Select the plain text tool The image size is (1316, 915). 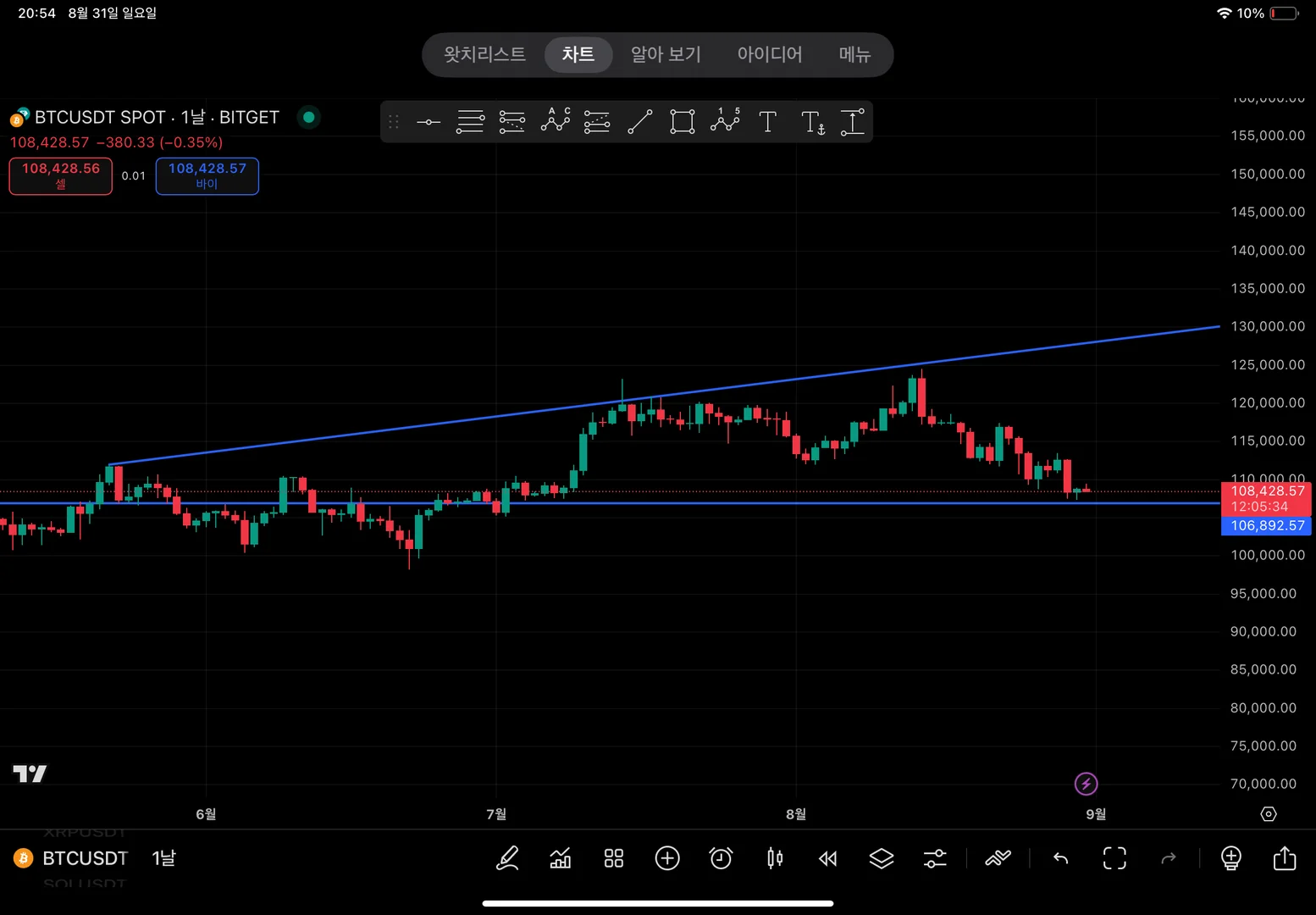tap(767, 122)
